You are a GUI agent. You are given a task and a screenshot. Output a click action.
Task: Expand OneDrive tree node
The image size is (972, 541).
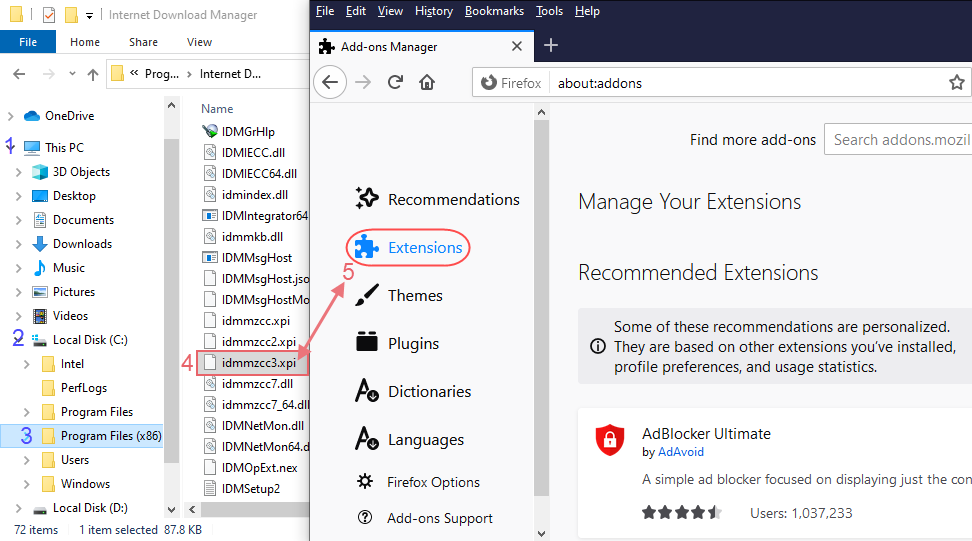(x=10, y=116)
